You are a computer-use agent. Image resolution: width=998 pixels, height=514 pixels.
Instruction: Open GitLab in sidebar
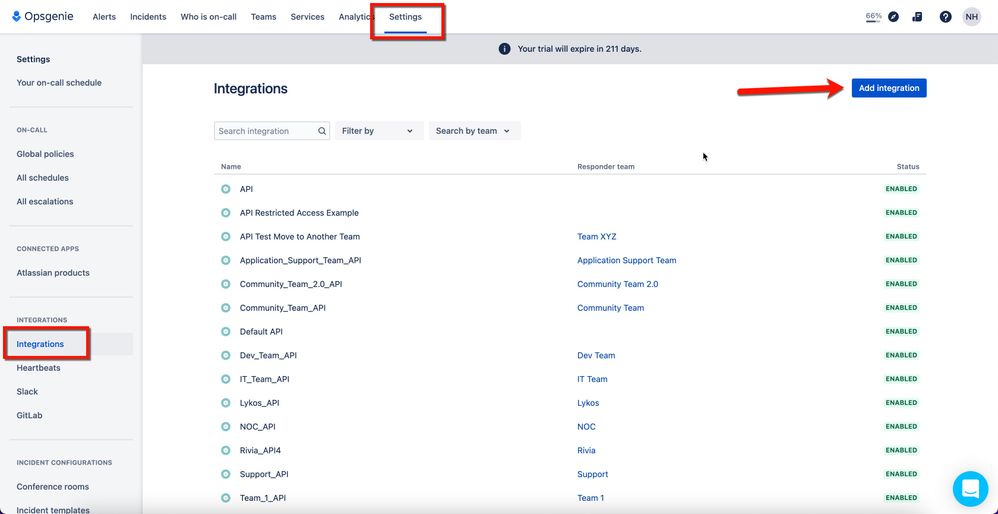(29, 415)
